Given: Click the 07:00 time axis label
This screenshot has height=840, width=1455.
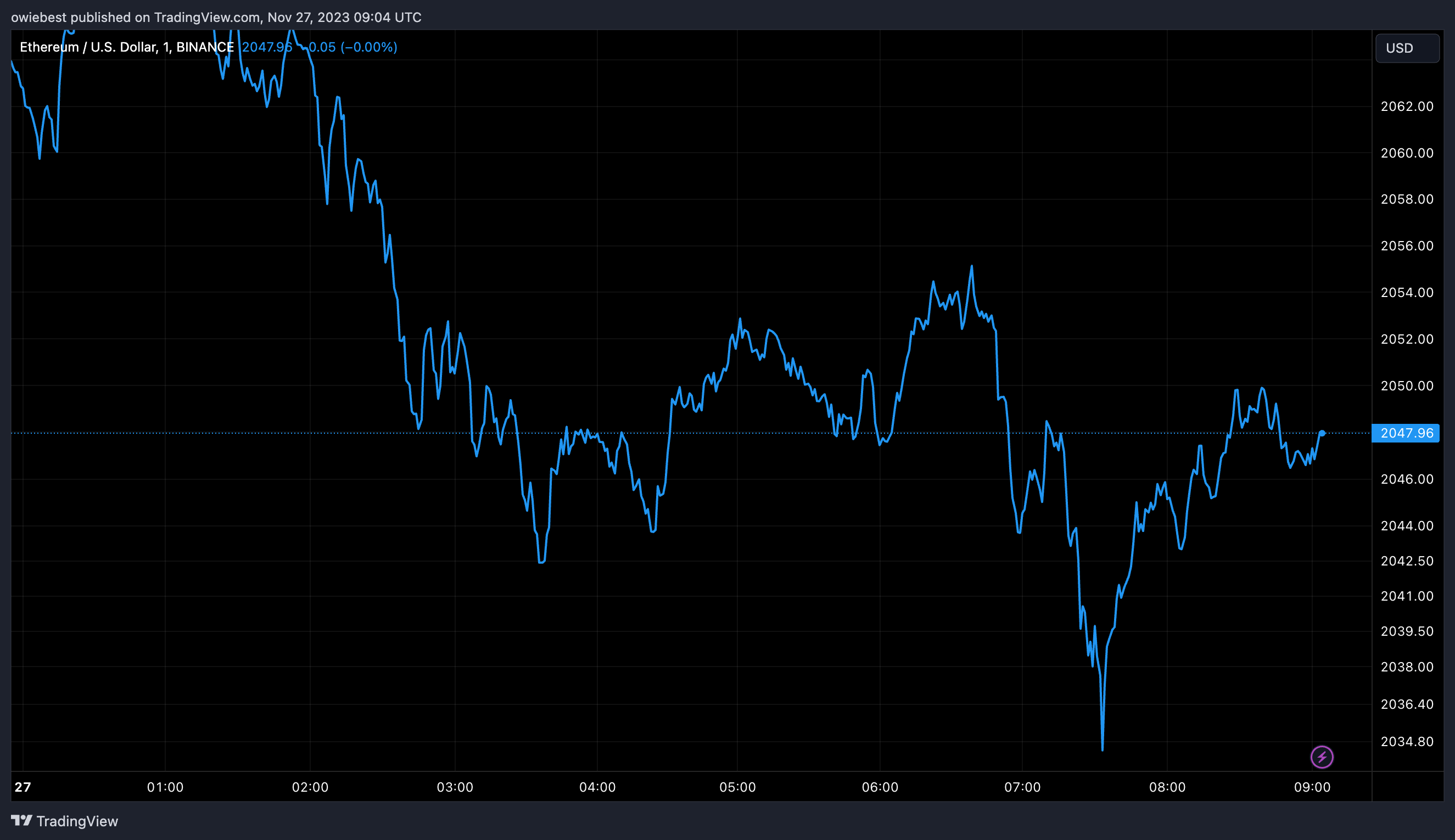Looking at the screenshot, I should [1022, 787].
